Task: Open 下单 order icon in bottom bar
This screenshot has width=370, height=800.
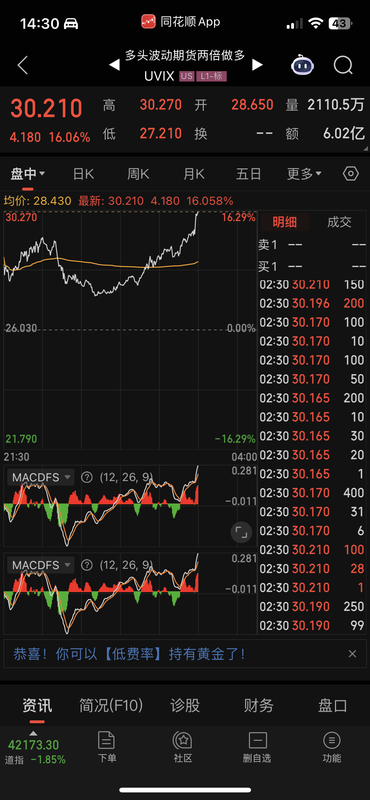Action: click(x=106, y=747)
